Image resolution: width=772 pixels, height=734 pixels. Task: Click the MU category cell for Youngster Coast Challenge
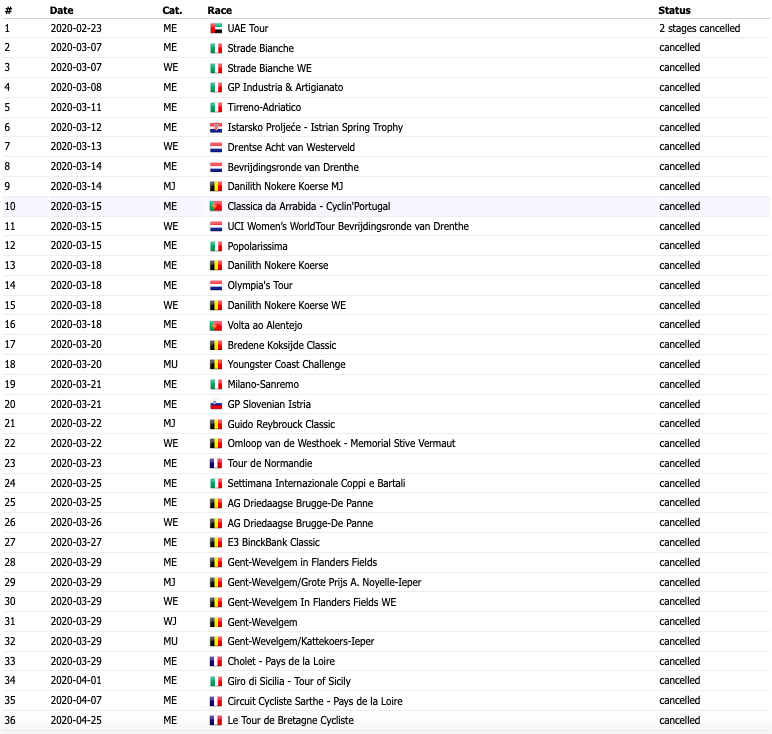tap(170, 365)
